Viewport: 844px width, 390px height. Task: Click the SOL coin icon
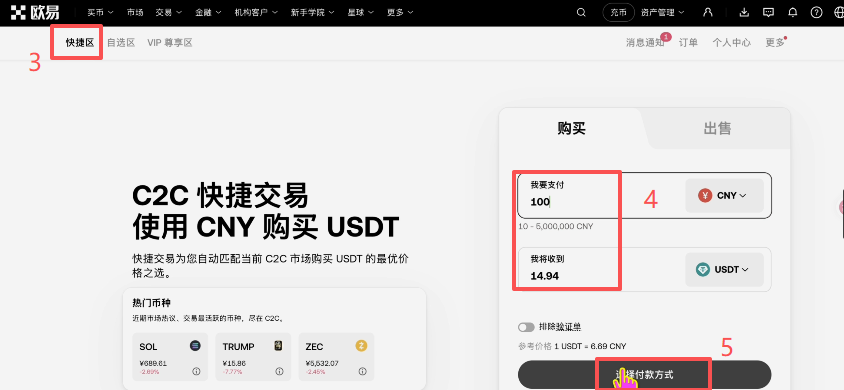[x=195, y=346]
